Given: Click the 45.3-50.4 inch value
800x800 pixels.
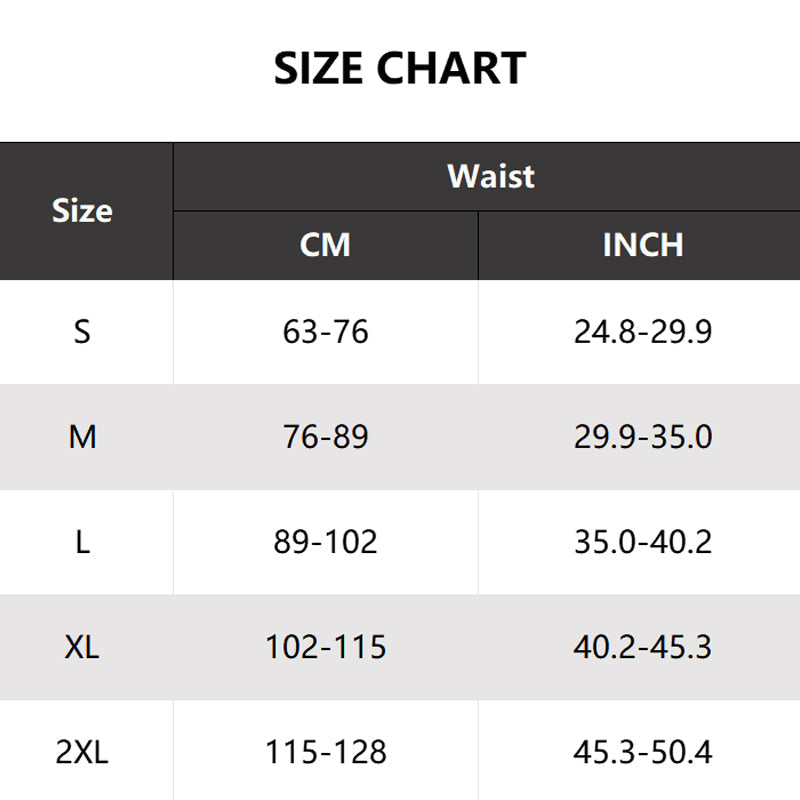Looking at the screenshot, I should click(643, 752).
